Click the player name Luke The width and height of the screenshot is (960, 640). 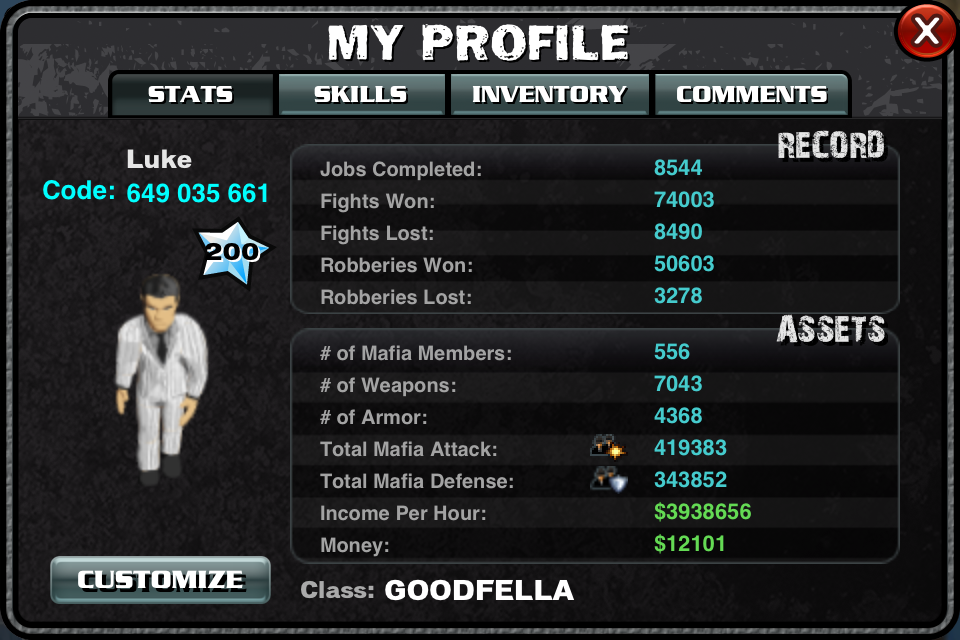pyautogui.click(x=159, y=160)
